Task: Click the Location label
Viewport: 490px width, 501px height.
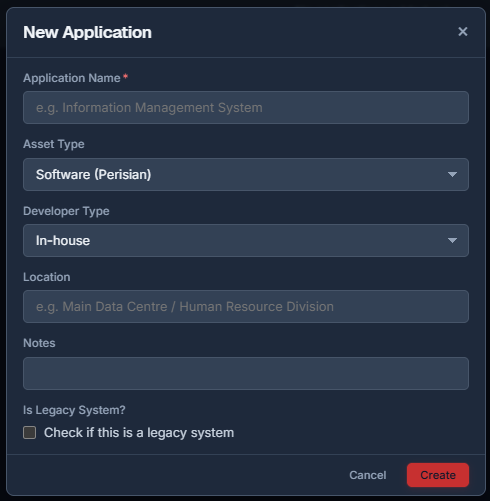Action: pos(47,277)
